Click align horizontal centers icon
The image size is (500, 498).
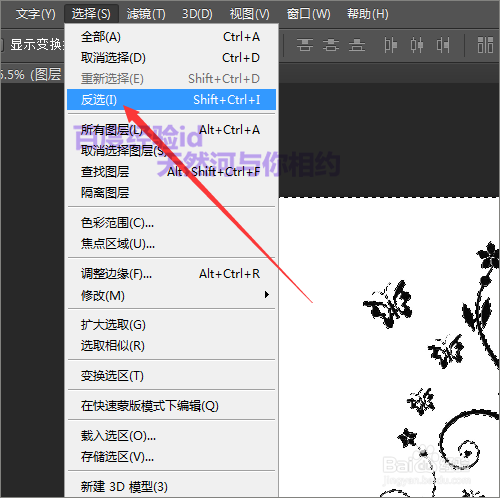[417, 45]
